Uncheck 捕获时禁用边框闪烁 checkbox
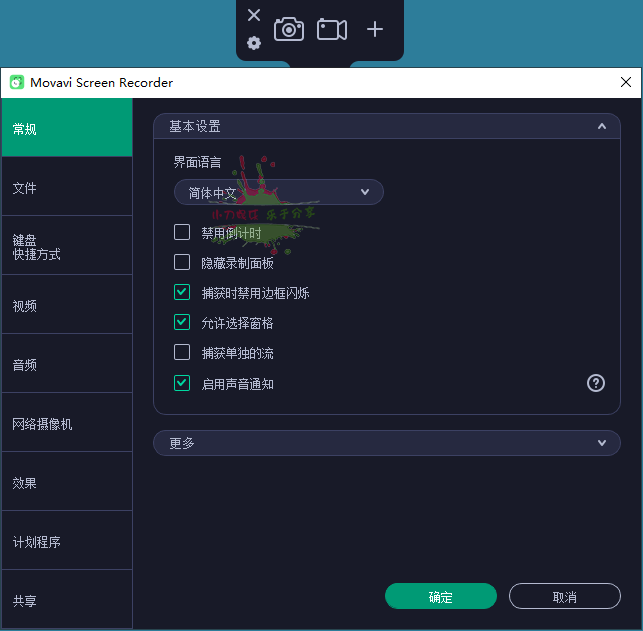Viewport: 643px width, 631px height. 182,292
